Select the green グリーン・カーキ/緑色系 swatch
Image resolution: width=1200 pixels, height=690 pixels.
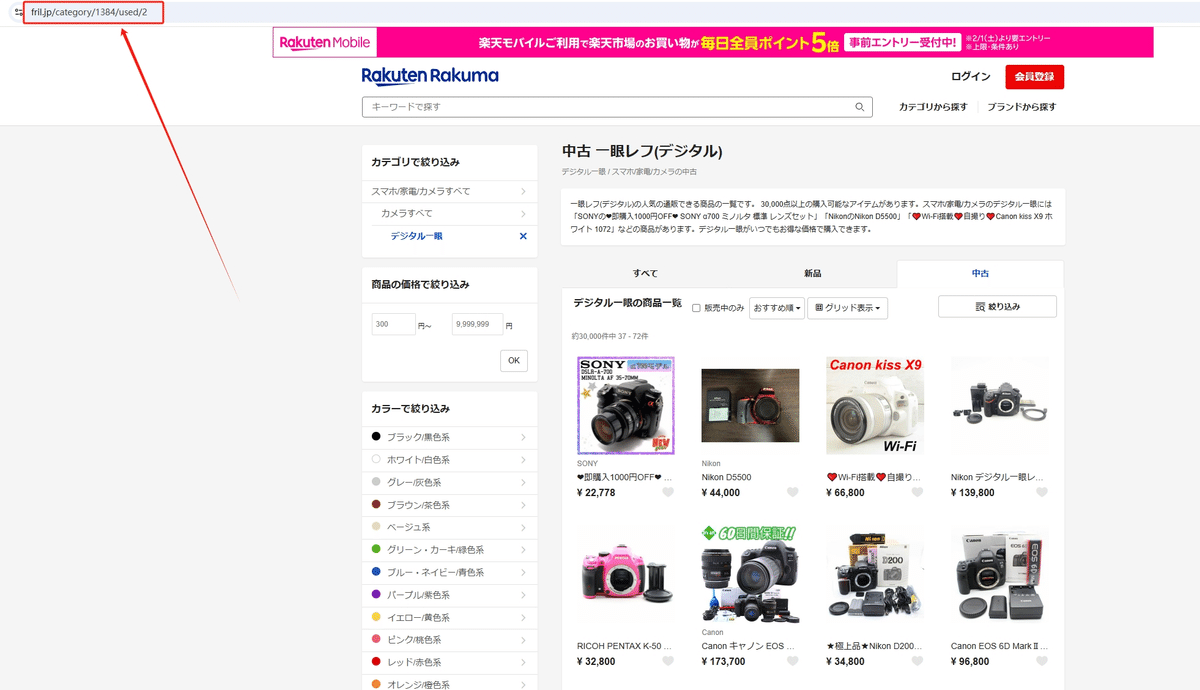[x=376, y=549]
